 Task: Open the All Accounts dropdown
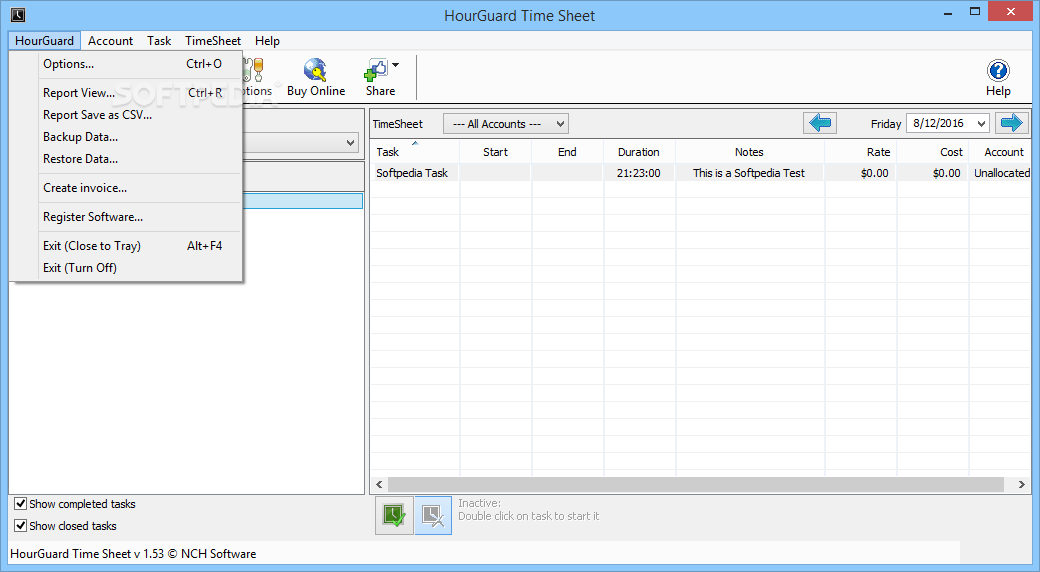[x=506, y=124]
